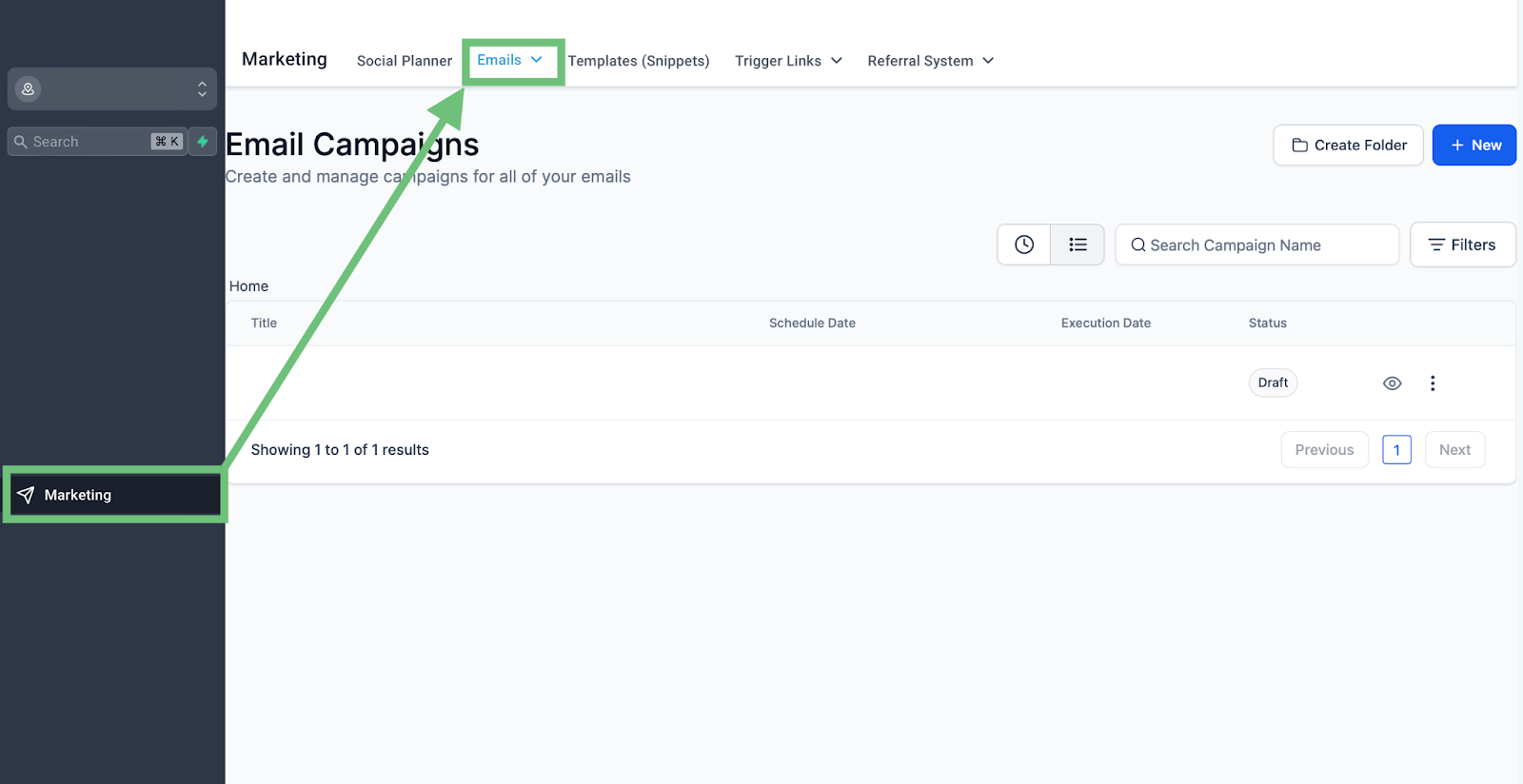Click the Status column header
1523x784 pixels.
point(1267,323)
